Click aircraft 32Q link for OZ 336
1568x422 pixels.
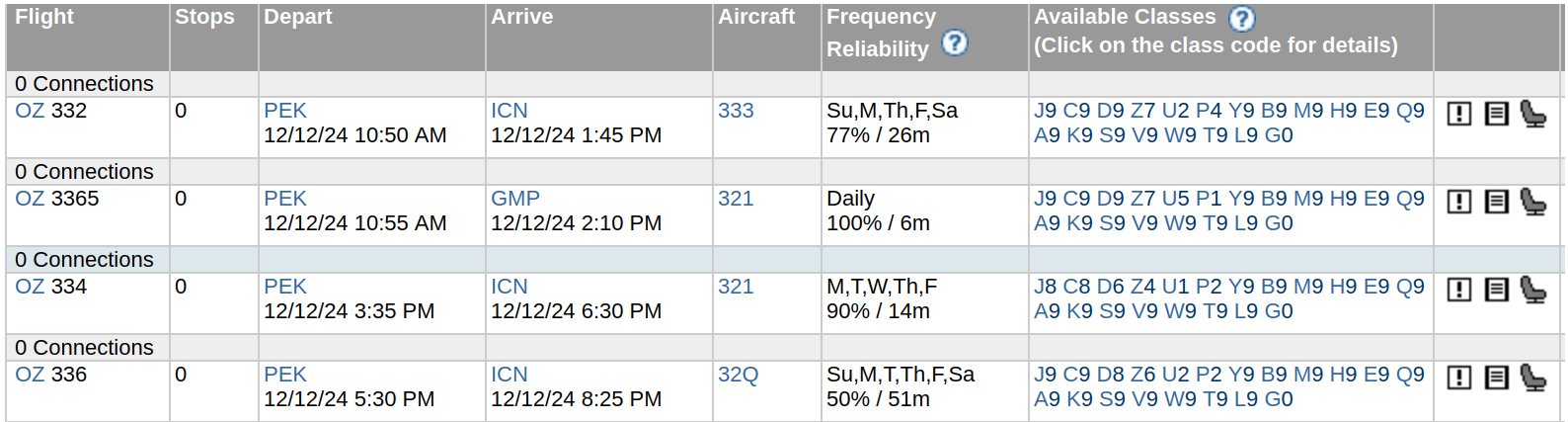point(738,375)
